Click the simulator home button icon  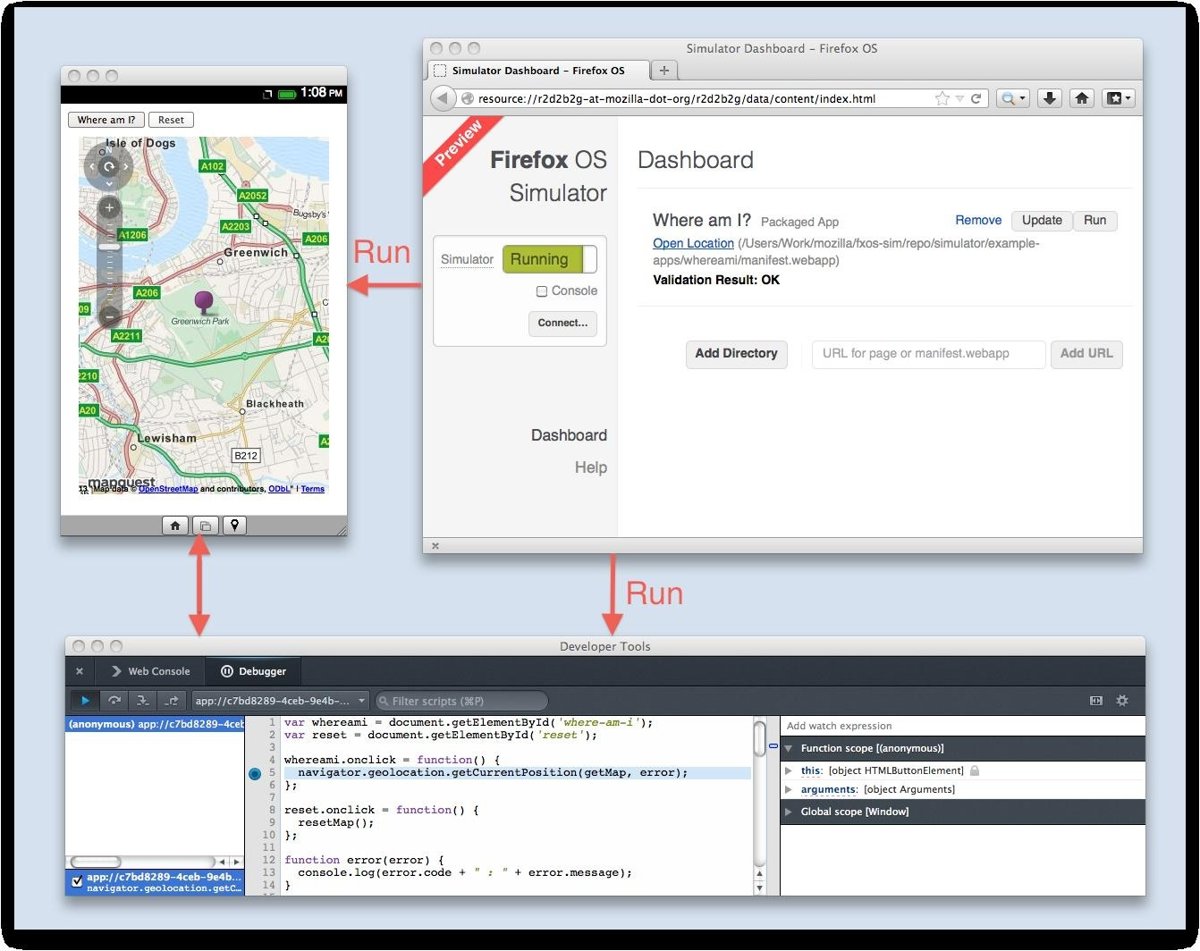pos(175,525)
